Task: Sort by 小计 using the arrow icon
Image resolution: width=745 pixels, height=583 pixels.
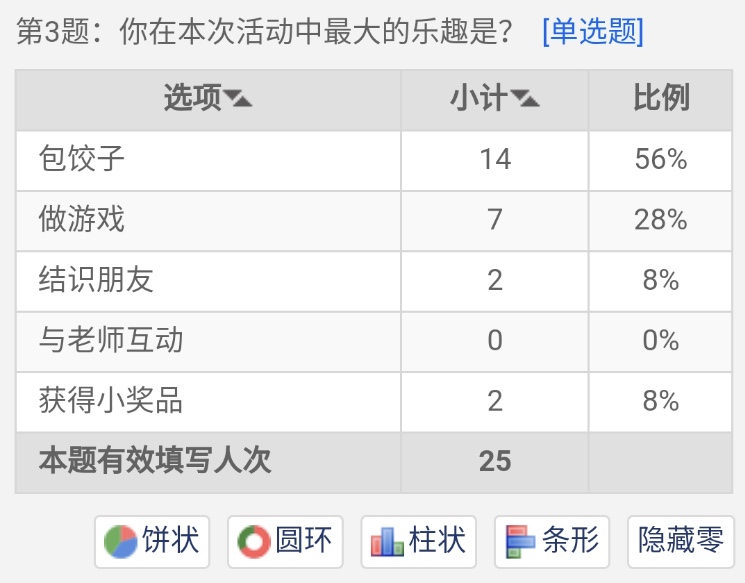Action: point(525,98)
